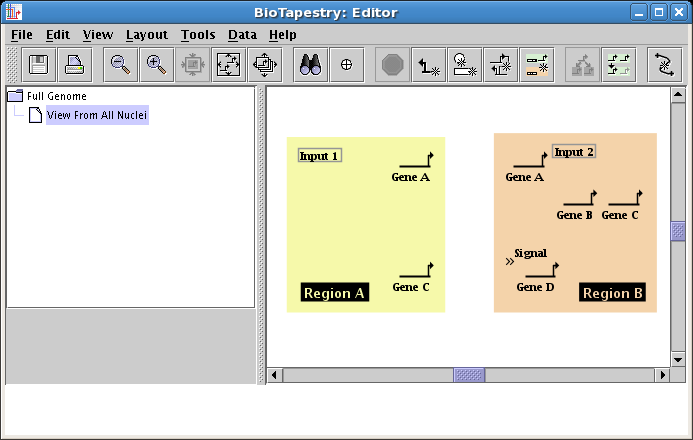
Task: Click the vertical scrollbar down arrow
Action: pyautogui.click(x=678, y=359)
